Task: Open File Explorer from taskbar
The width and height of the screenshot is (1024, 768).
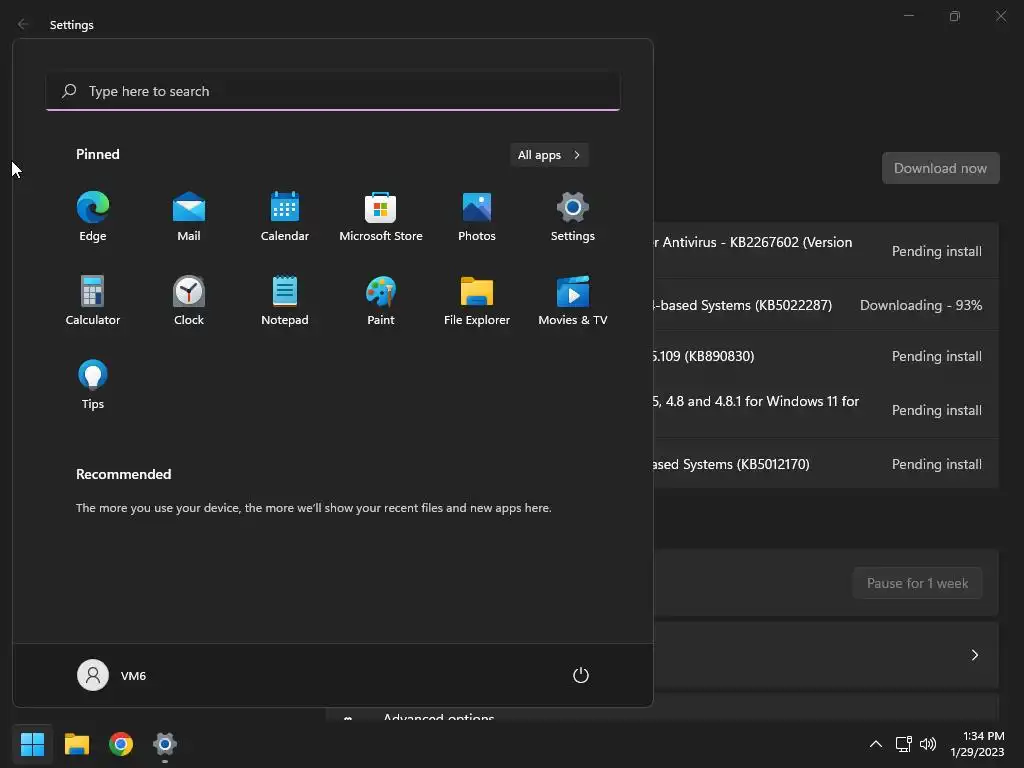Action: (x=76, y=744)
